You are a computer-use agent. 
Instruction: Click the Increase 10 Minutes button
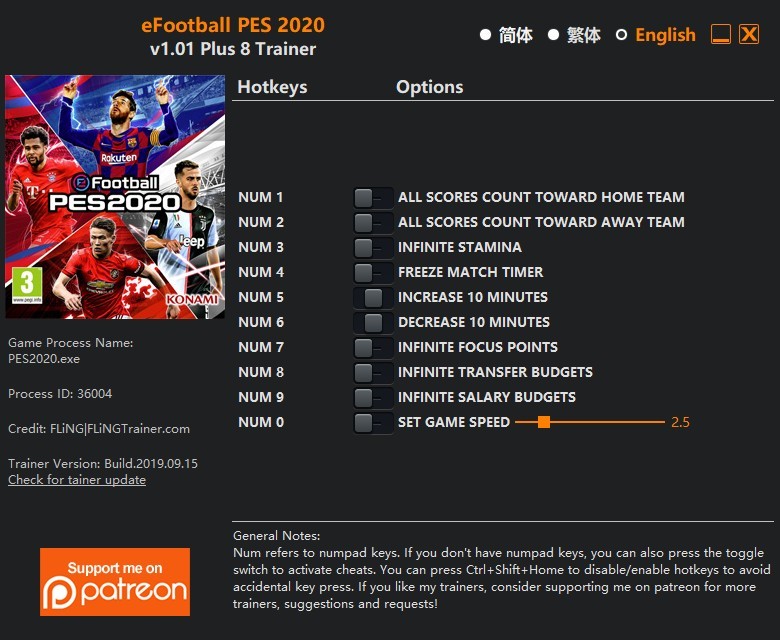coord(373,297)
